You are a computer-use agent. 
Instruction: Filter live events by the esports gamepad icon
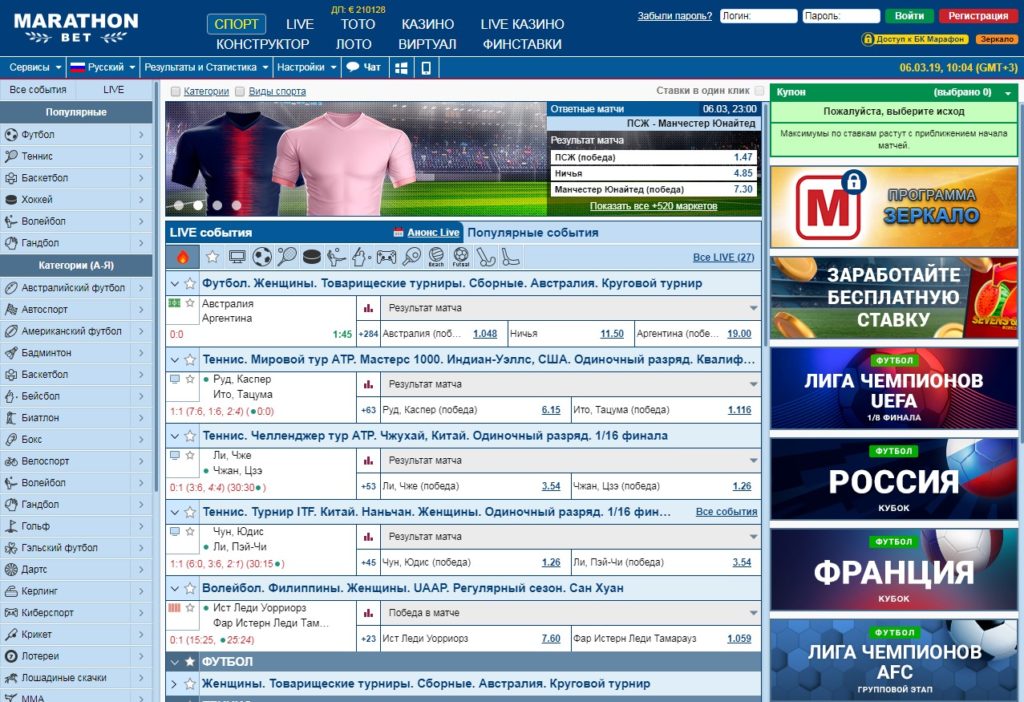click(x=386, y=257)
